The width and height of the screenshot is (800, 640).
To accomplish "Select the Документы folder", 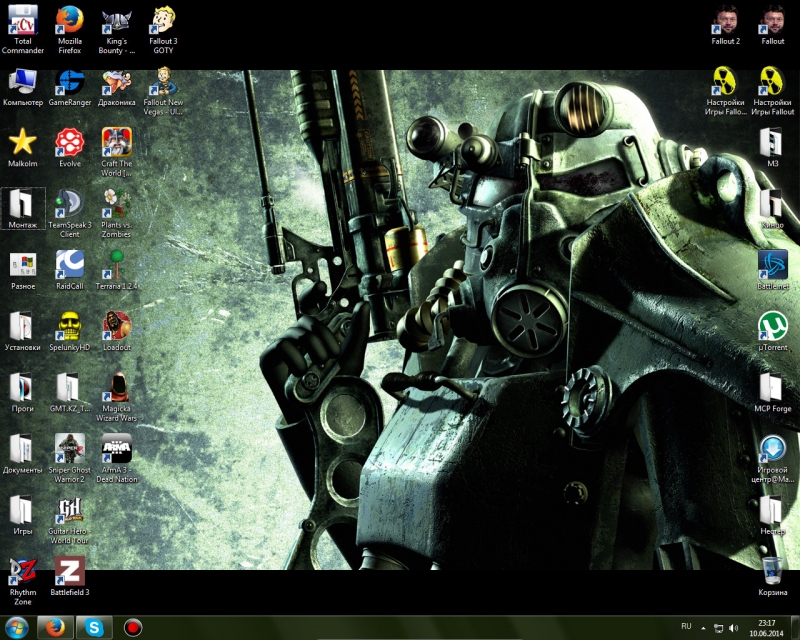I will 22,454.
